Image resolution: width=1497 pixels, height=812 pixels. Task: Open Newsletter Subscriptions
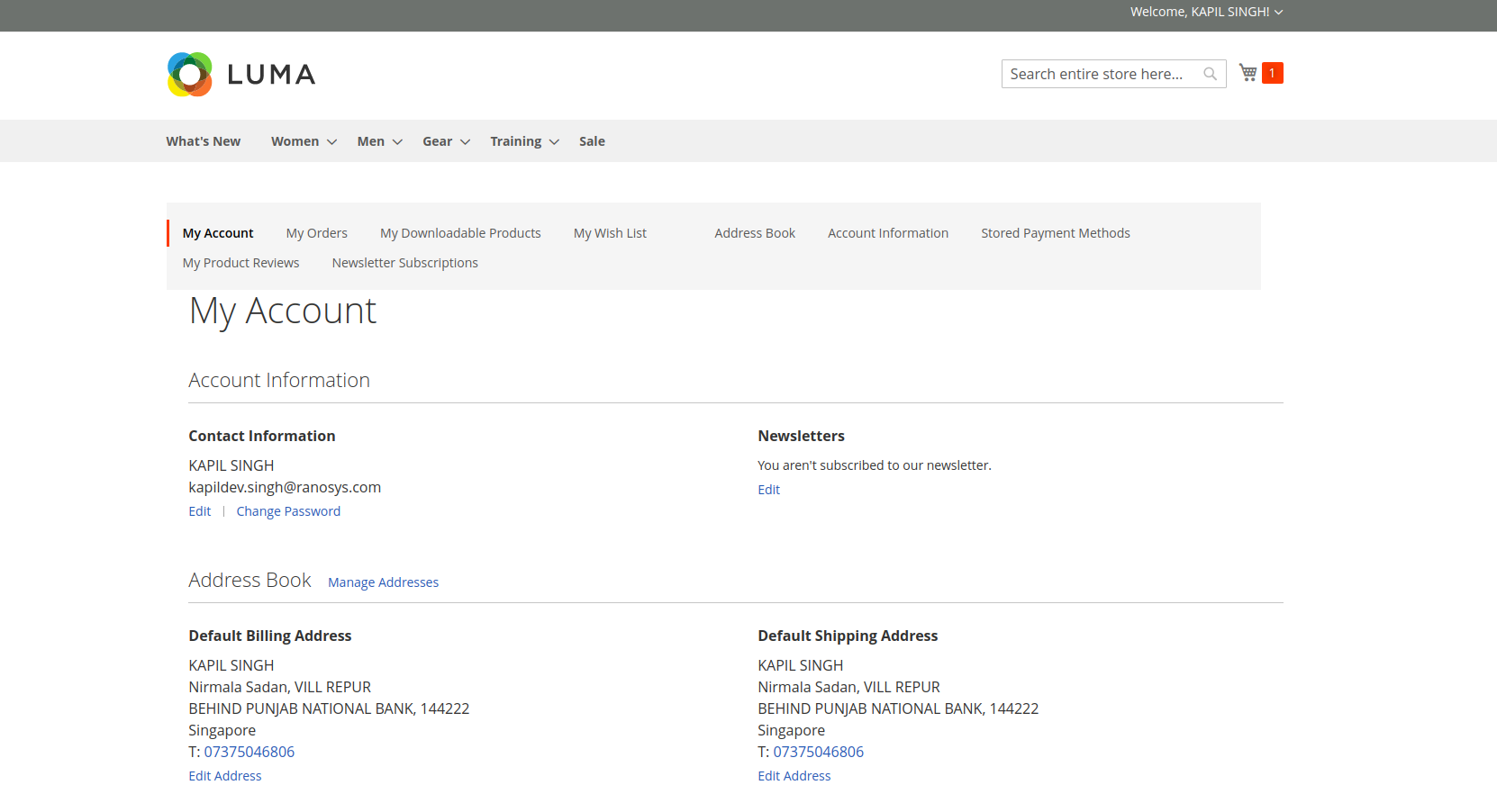(404, 262)
